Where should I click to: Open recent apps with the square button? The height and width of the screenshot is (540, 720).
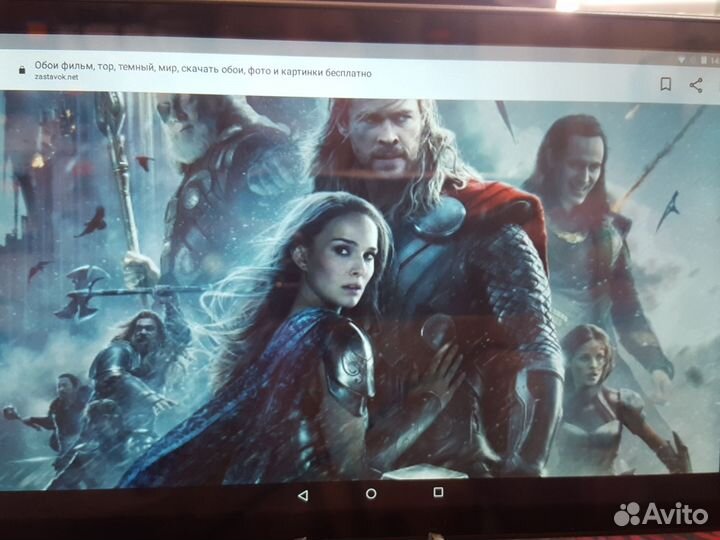pyautogui.click(x=438, y=492)
